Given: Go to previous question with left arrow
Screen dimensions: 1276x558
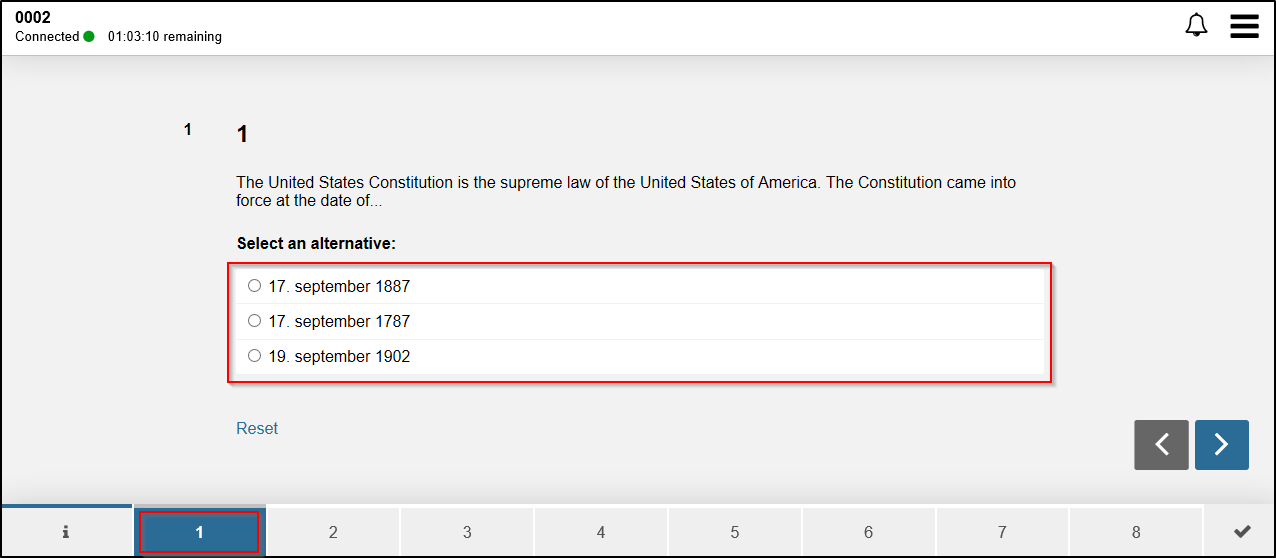Looking at the screenshot, I should 1161,445.
